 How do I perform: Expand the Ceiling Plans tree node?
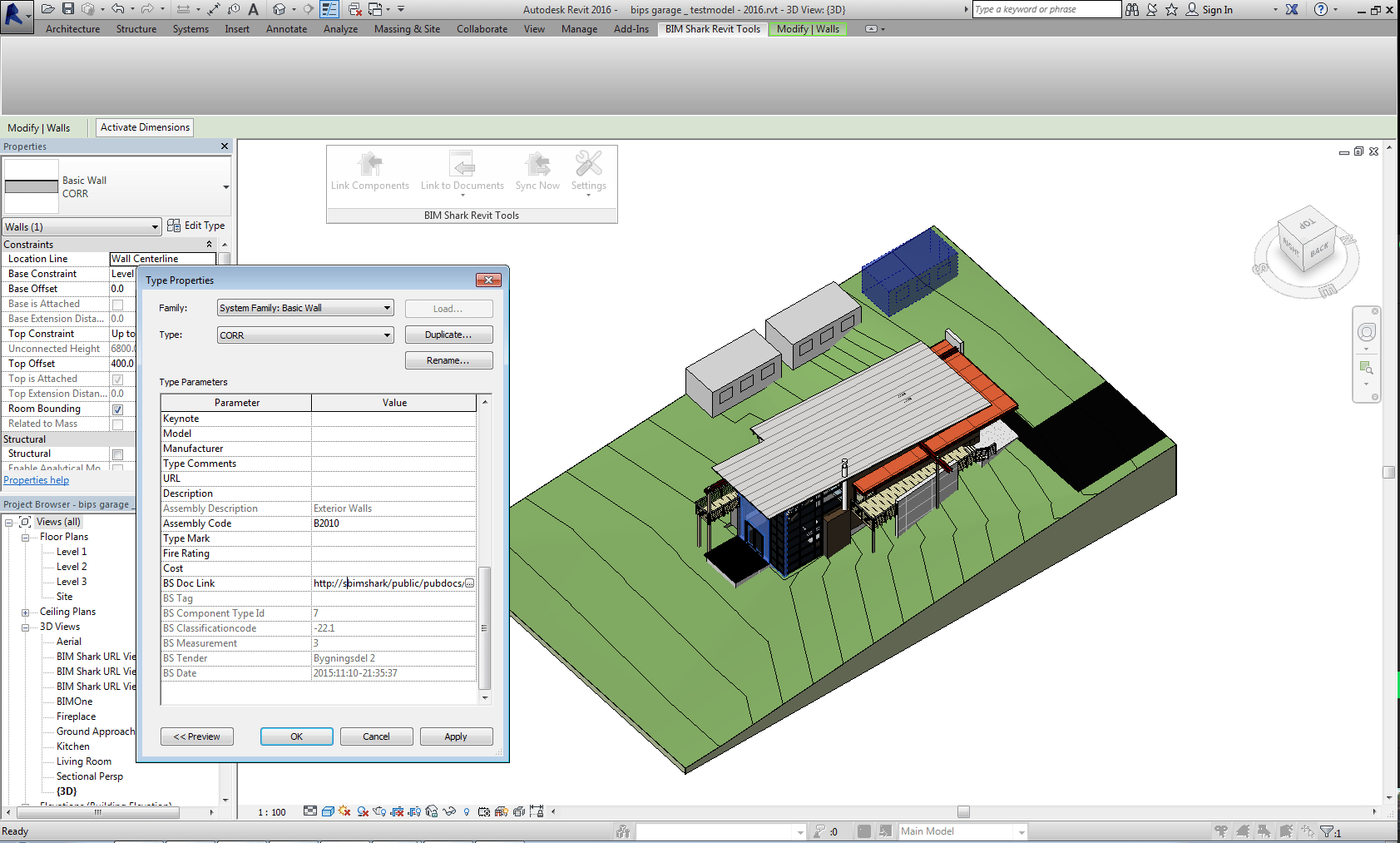(26, 612)
